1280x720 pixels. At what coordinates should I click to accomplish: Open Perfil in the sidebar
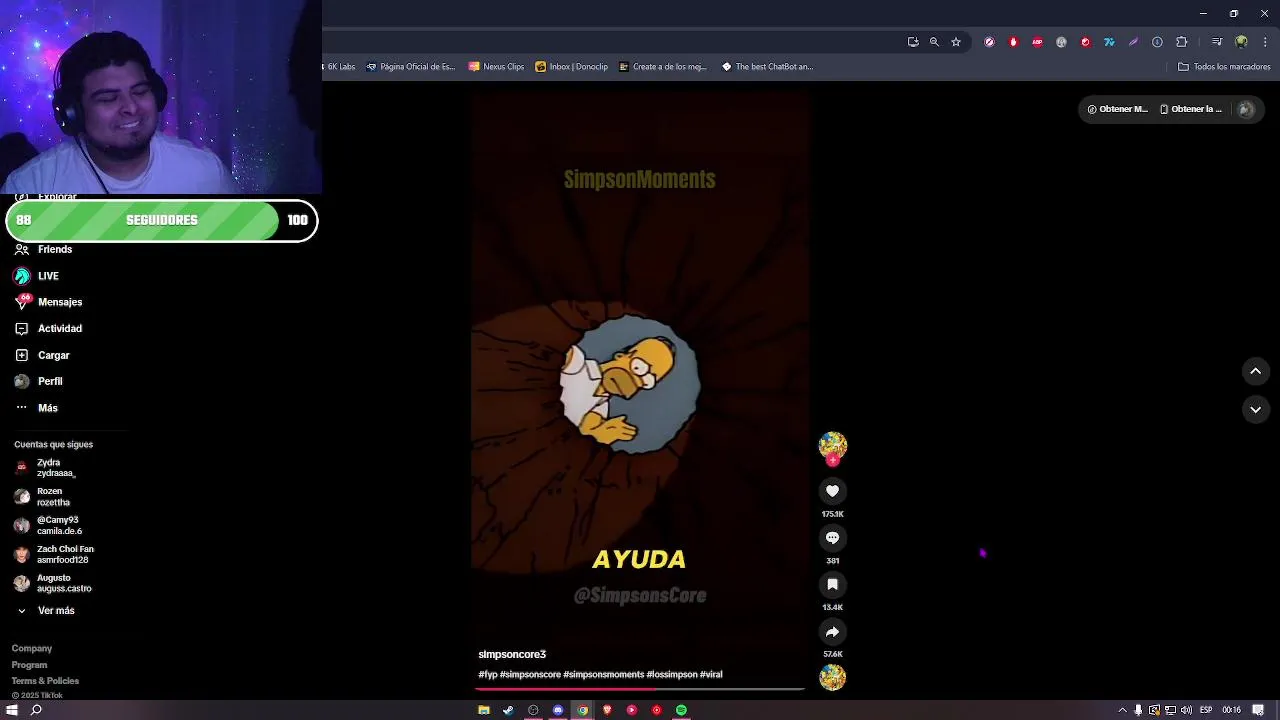click(x=38, y=381)
